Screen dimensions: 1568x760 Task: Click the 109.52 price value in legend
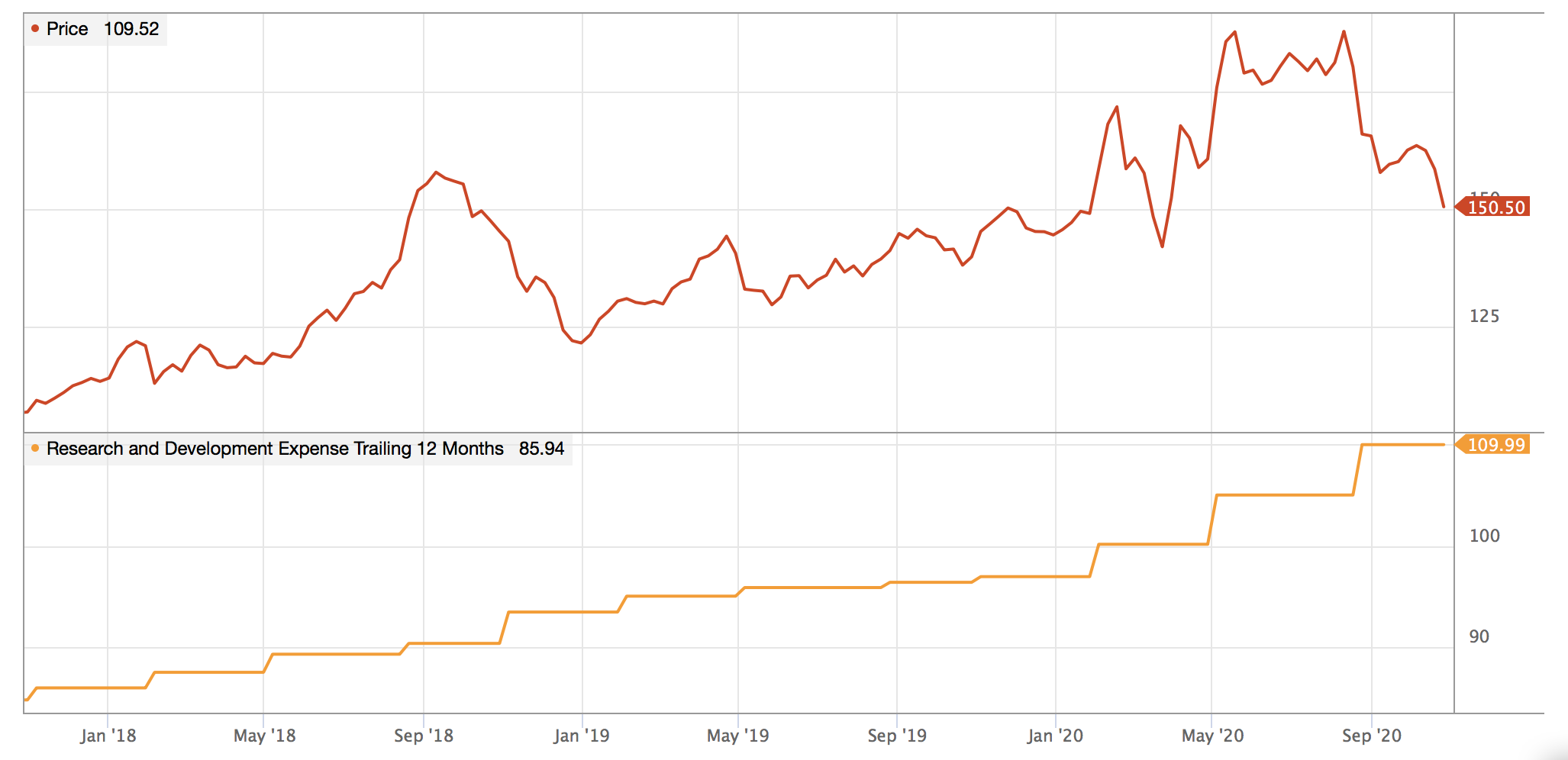pyautogui.click(x=131, y=29)
